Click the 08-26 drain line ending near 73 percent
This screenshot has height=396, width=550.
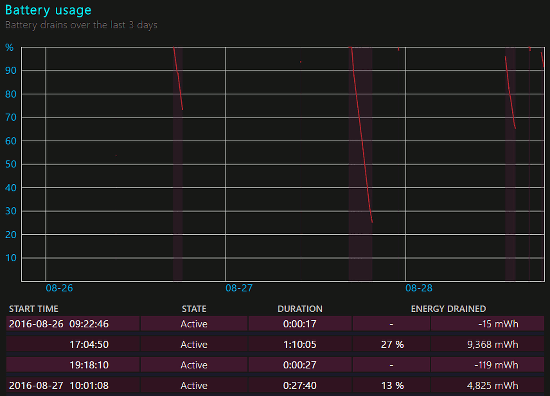[178, 79]
